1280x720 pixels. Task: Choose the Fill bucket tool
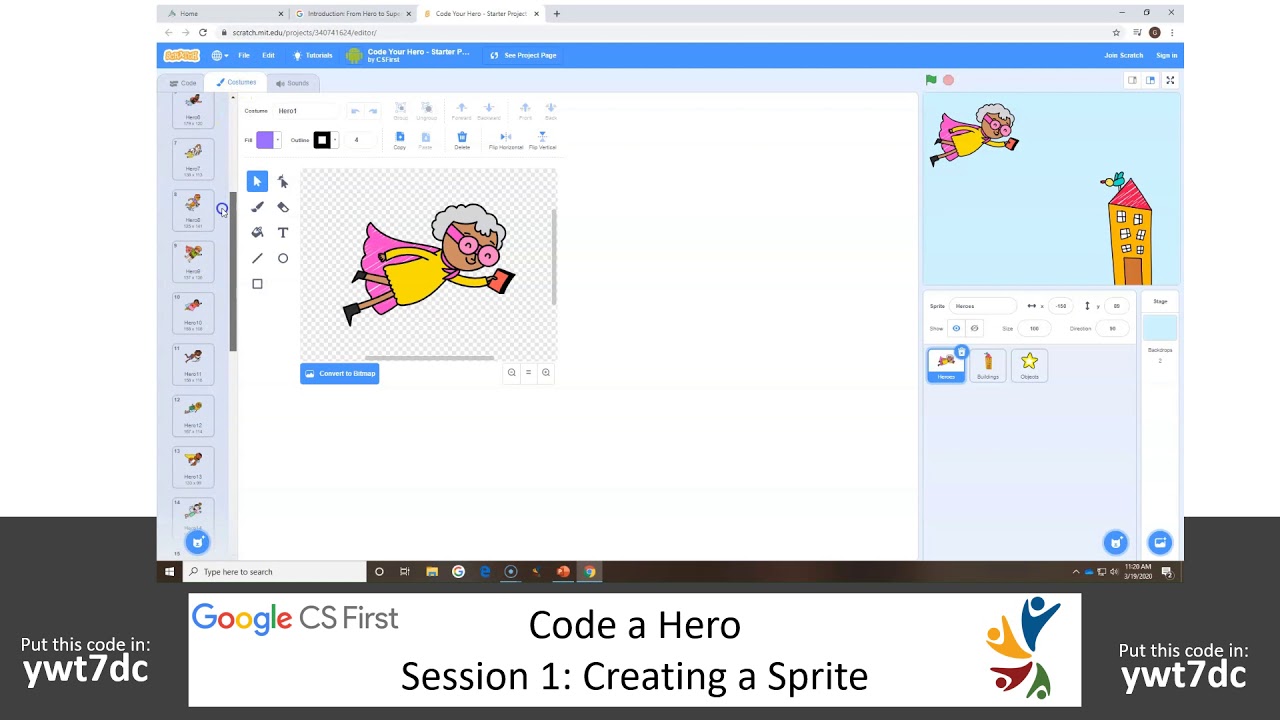257,232
